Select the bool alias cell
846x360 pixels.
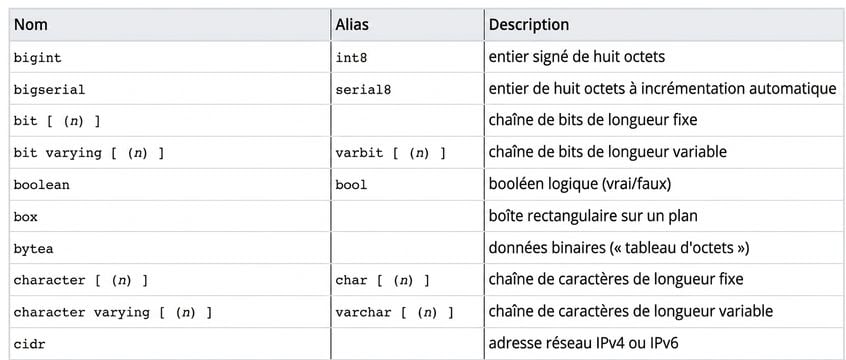click(x=407, y=185)
